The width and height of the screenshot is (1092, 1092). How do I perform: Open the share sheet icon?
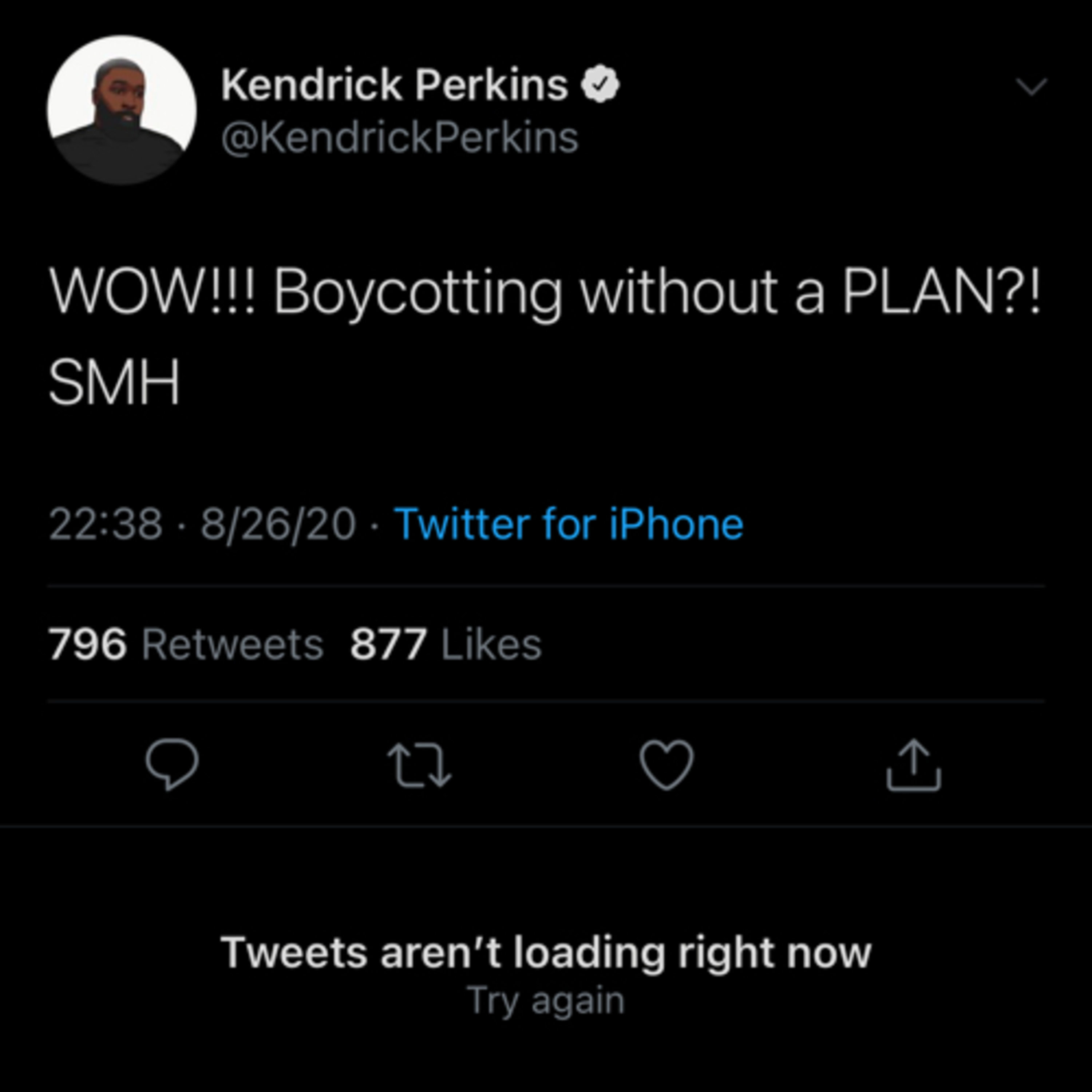pyautogui.click(x=913, y=765)
